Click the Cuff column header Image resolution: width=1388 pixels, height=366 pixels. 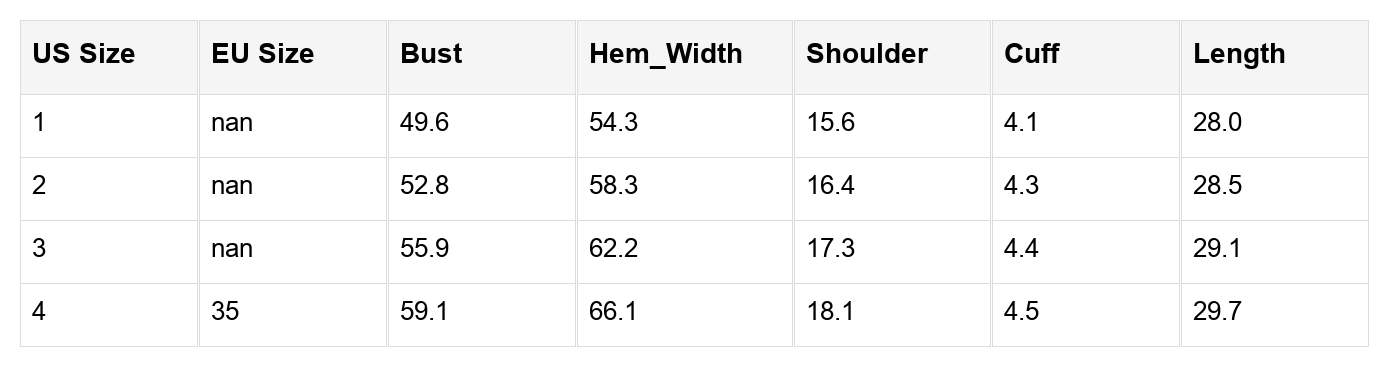(x=1031, y=54)
